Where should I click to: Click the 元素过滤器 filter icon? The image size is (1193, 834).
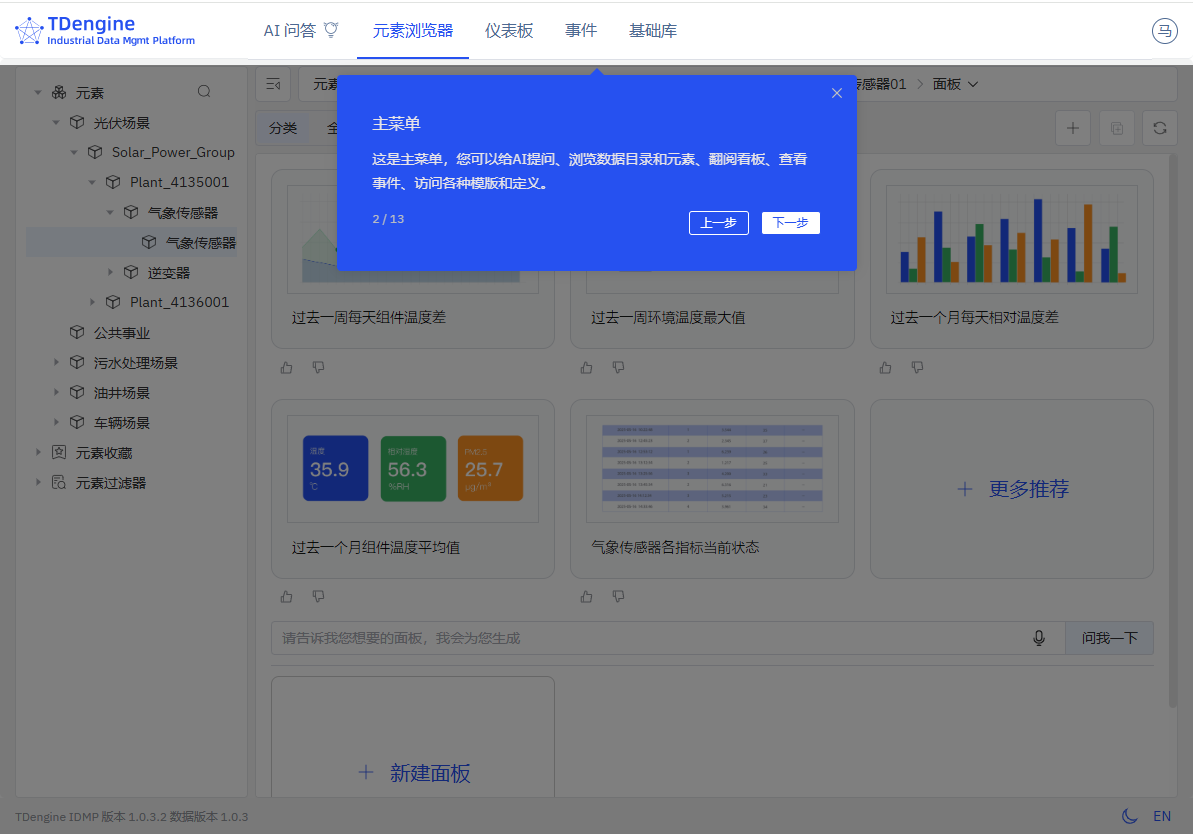[x=59, y=482]
